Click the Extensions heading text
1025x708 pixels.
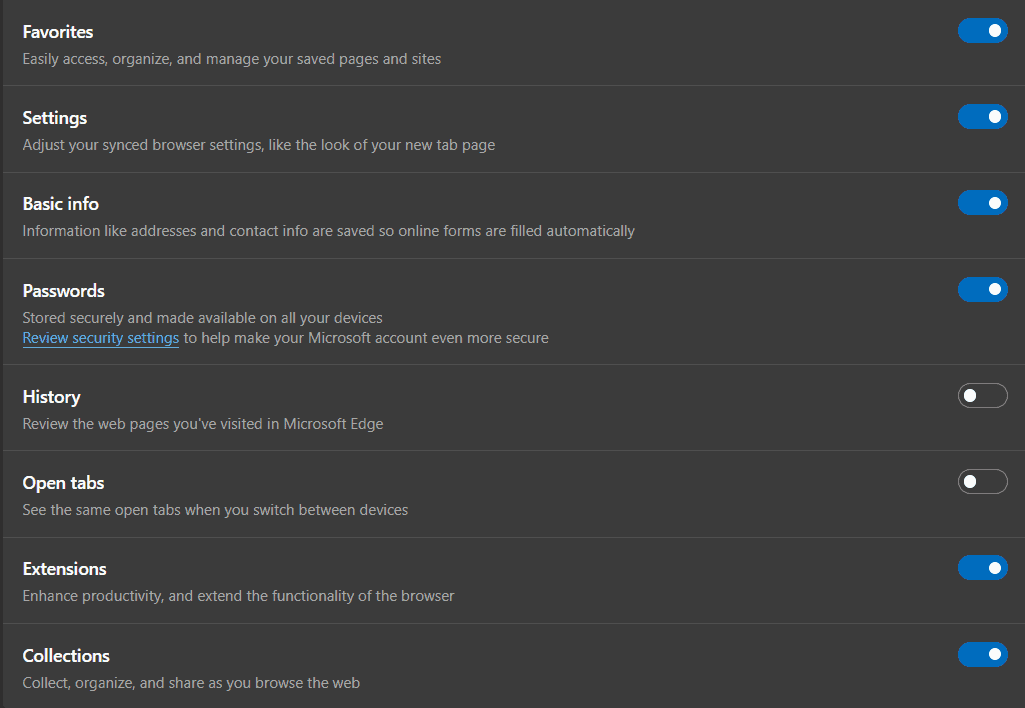(x=65, y=569)
